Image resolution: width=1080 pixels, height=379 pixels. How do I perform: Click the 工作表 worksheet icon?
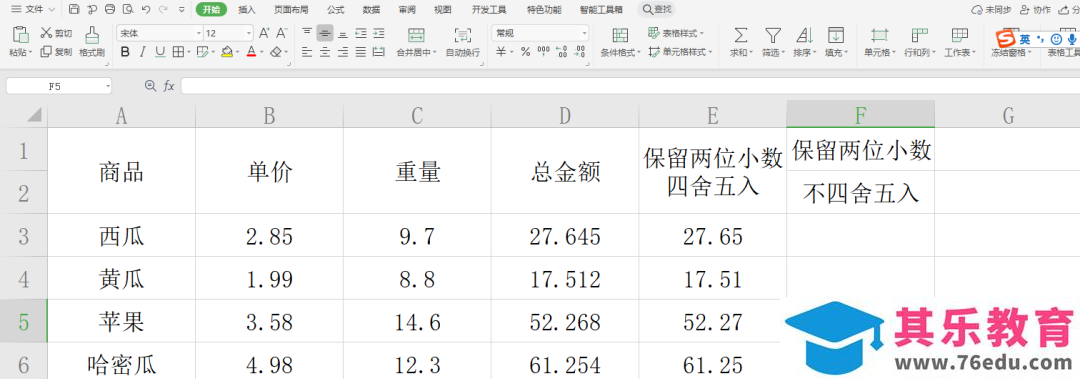point(959,36)
